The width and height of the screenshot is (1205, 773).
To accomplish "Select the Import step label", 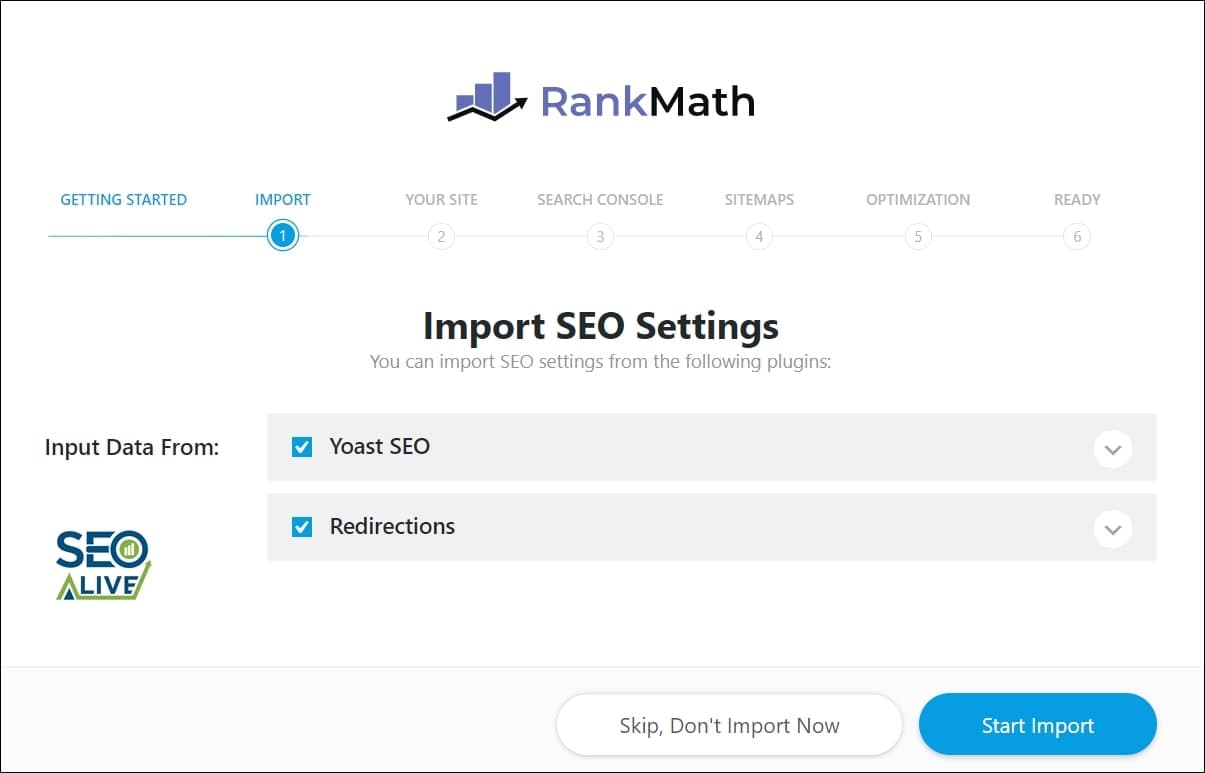I will pos(283,199).
